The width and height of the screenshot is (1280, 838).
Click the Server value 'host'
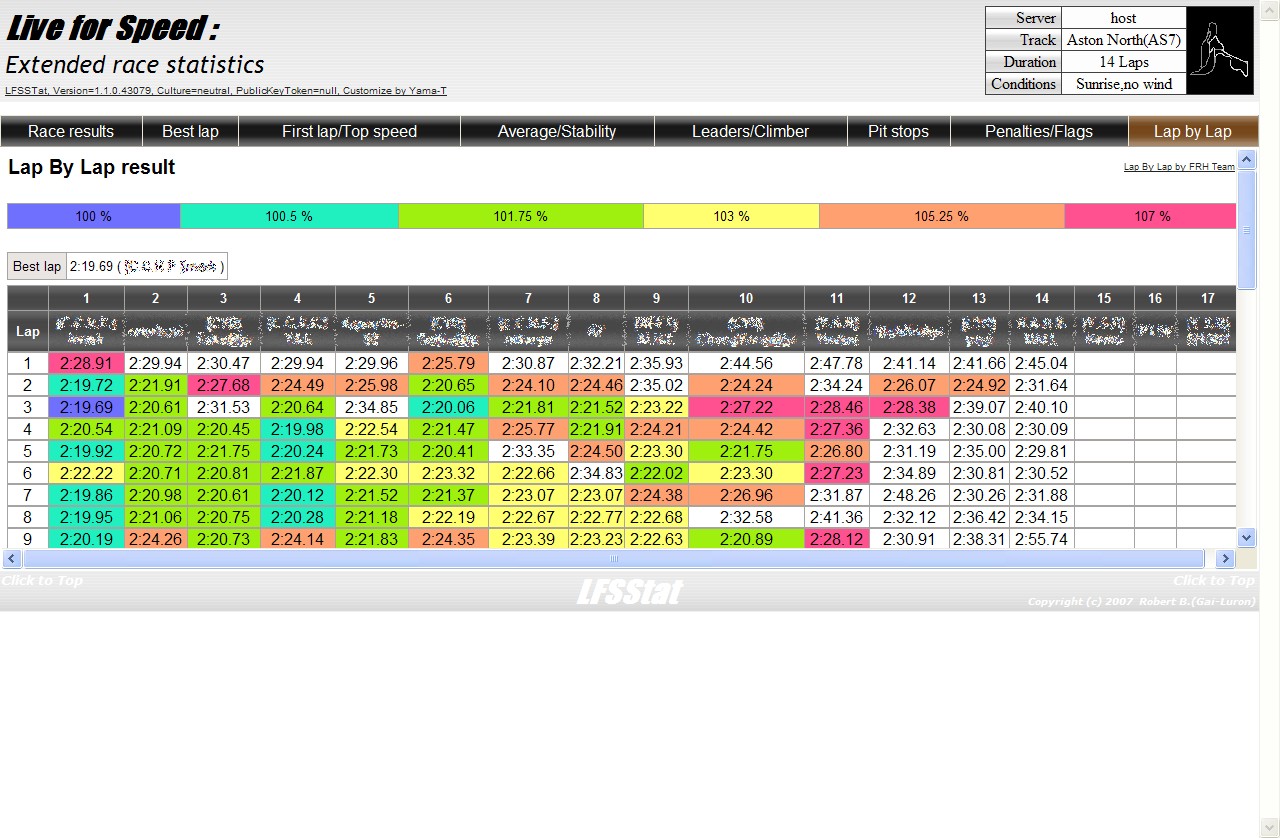[1123, 18]
